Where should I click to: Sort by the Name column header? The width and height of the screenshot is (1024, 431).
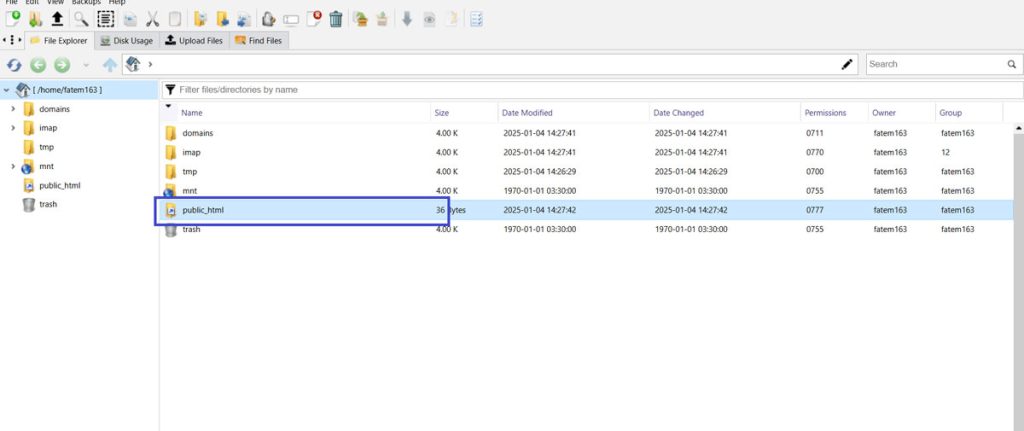point(192,113)
